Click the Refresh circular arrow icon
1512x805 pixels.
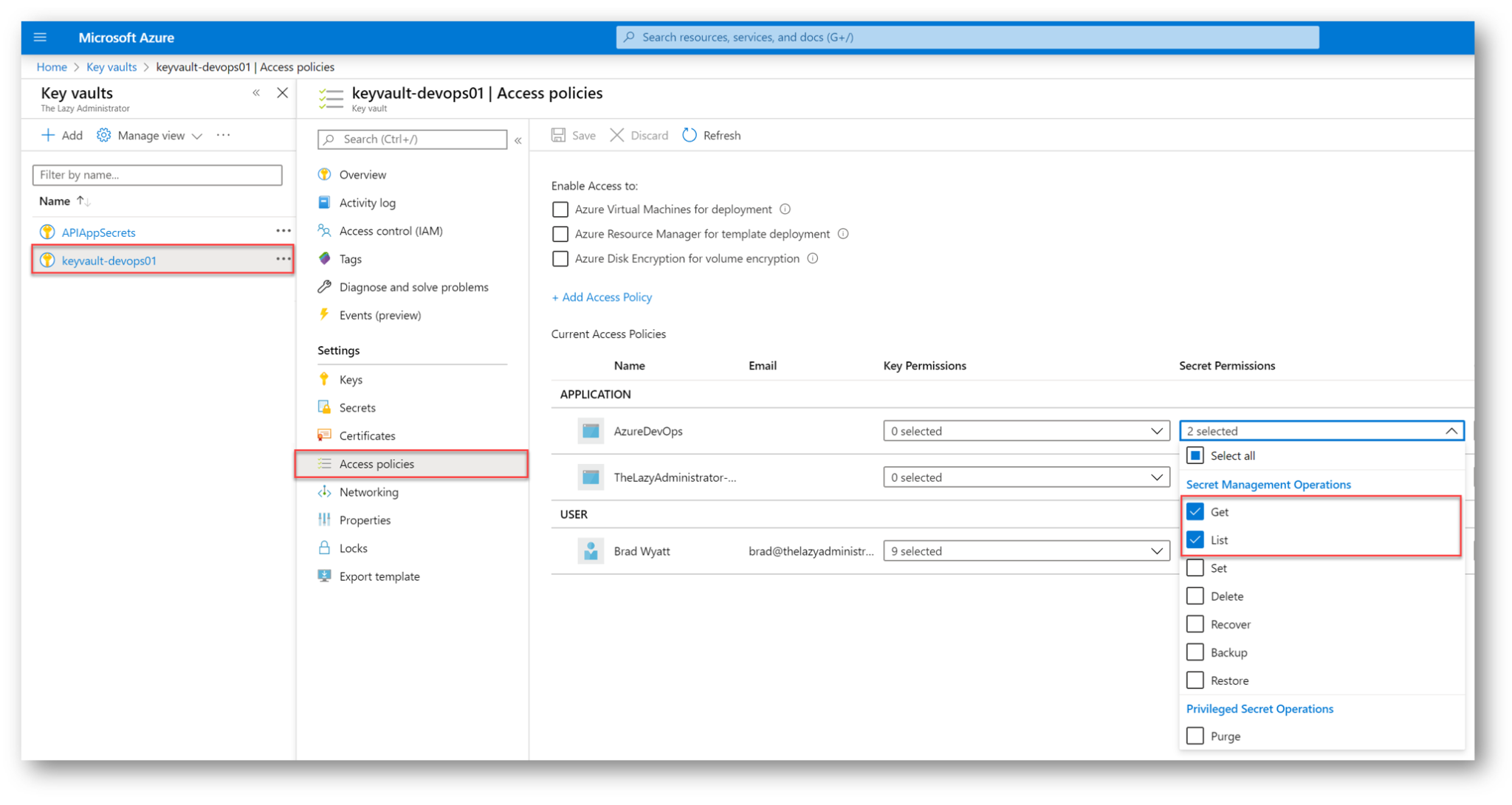click(690, 135)
